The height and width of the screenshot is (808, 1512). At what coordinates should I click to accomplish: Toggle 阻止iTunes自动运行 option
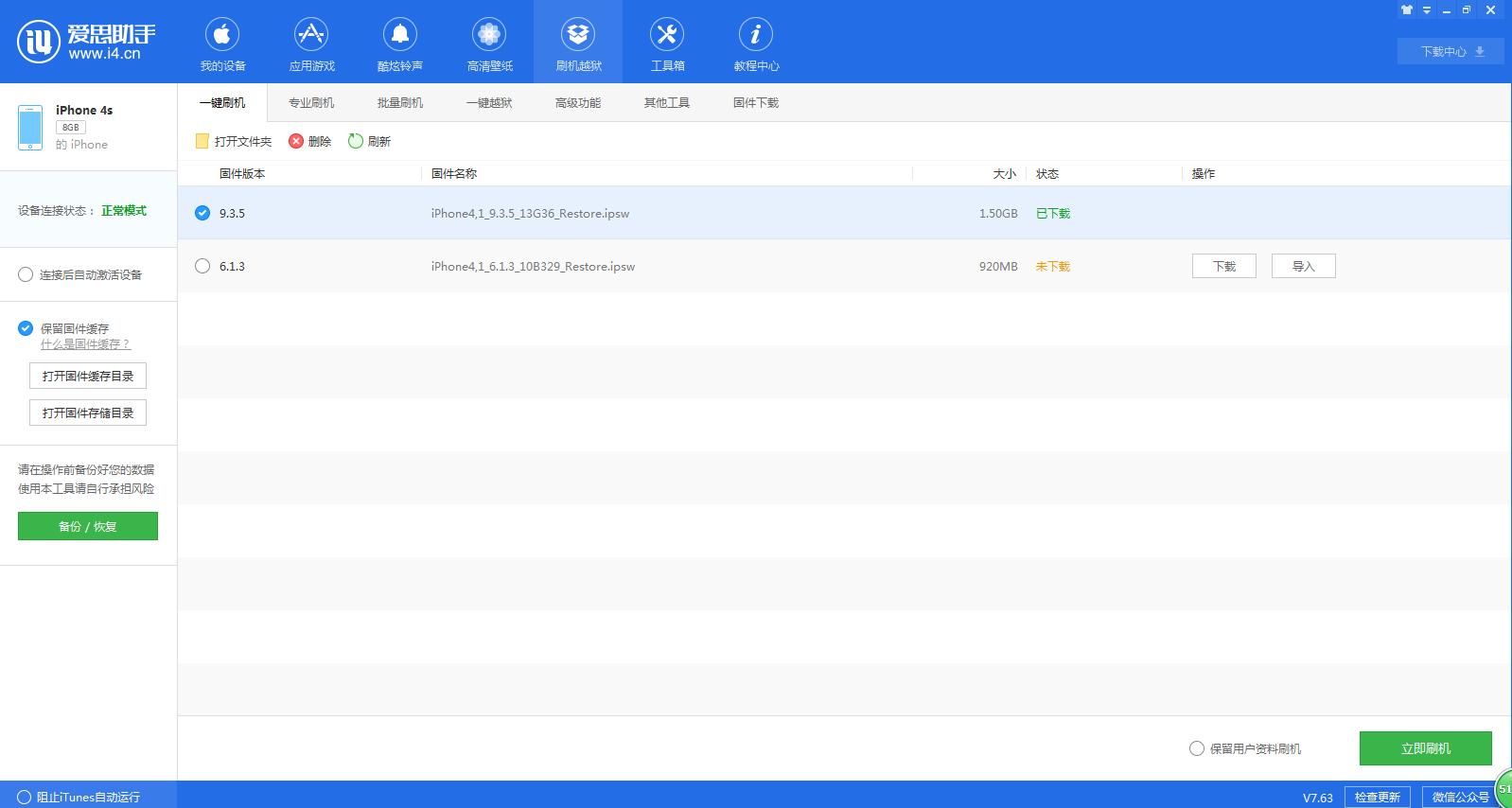25,797
